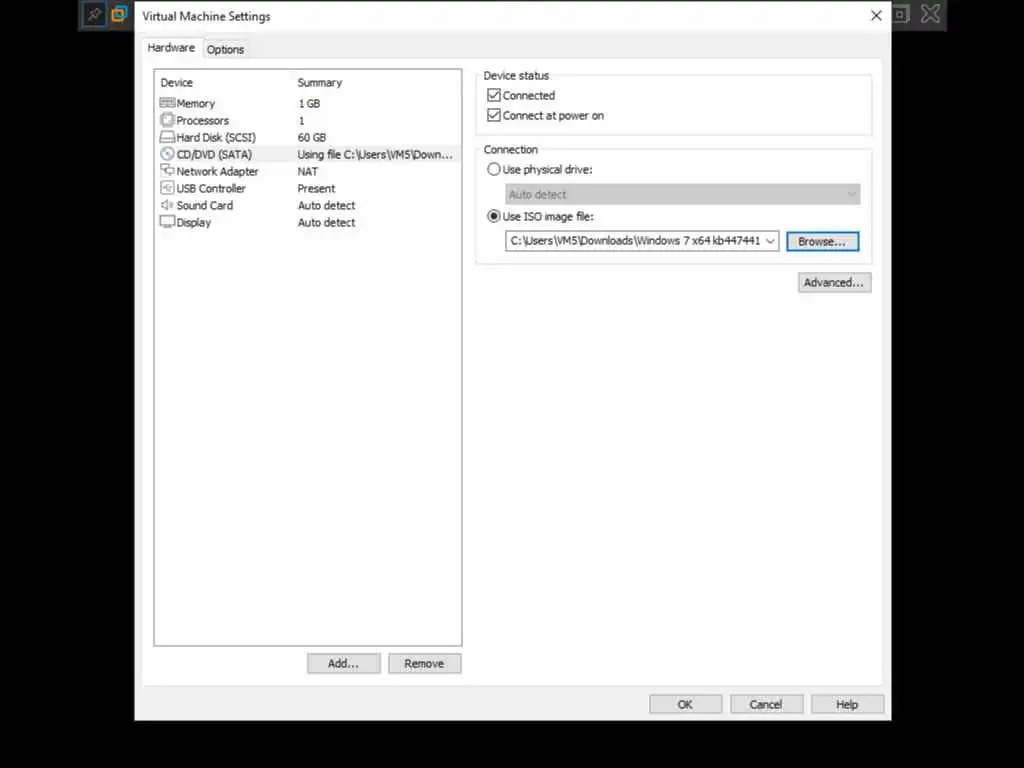Select the Hard Disk (SCSI) row label

coord(216,137)
